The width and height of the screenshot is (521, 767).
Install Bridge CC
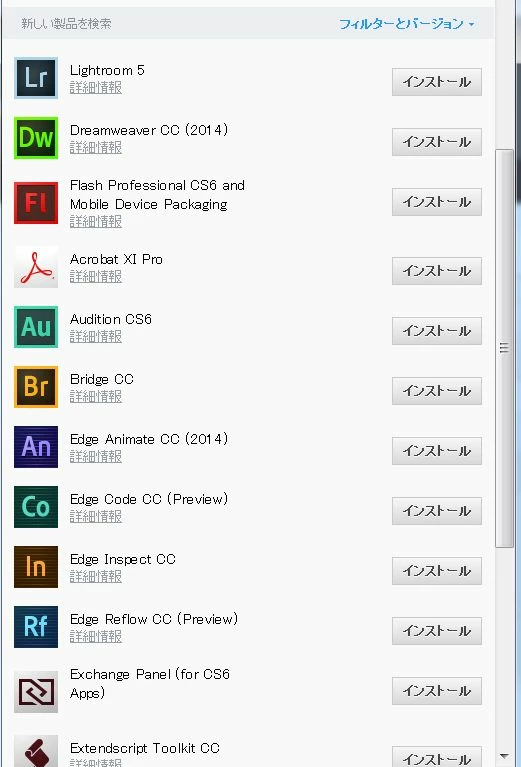click(x=437, y=391)
